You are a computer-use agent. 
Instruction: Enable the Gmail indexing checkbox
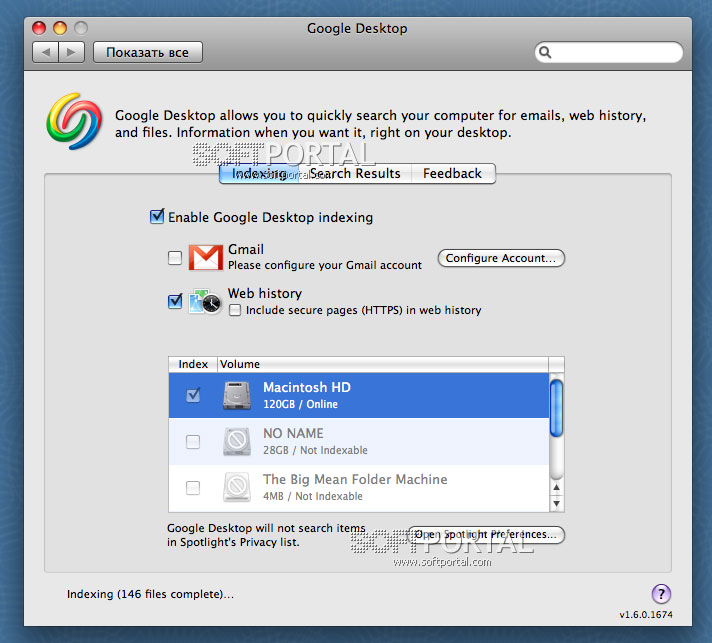(x=175, y=258)
